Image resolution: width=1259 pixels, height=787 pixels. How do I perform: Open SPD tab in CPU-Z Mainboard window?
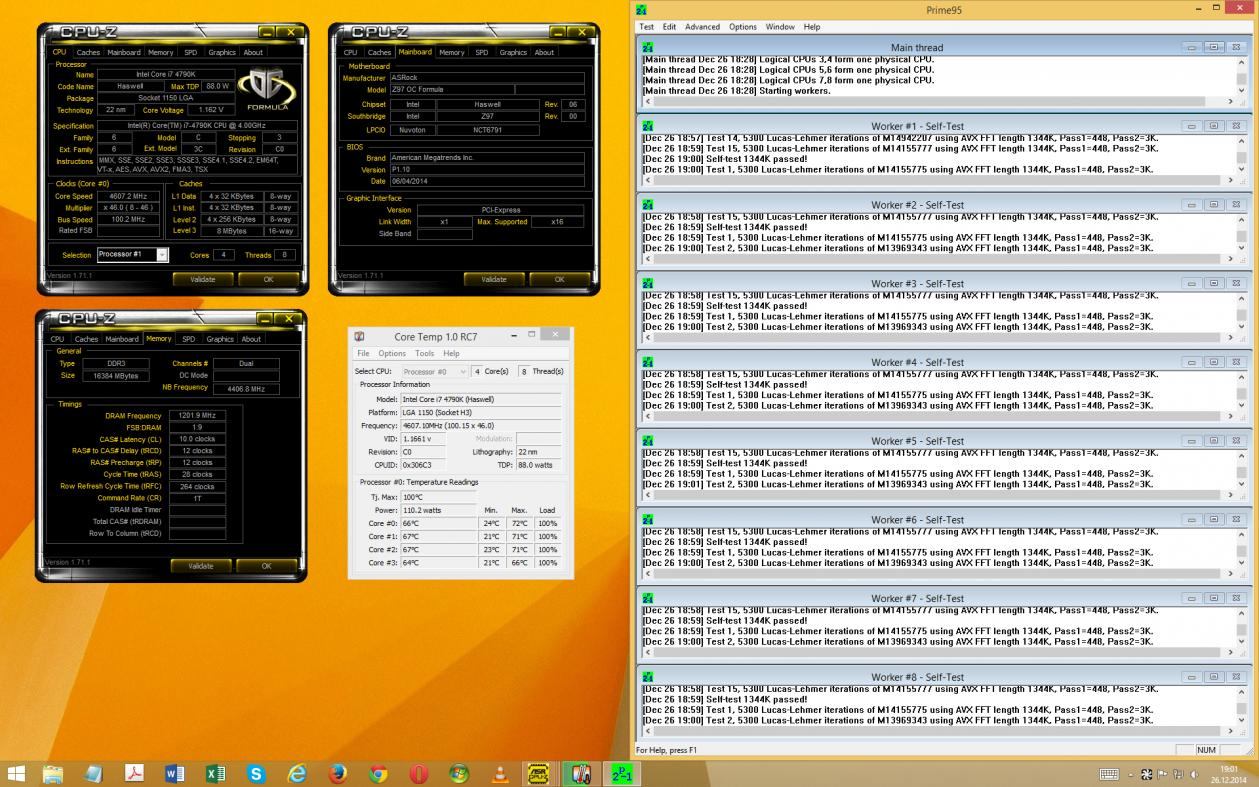482,52
